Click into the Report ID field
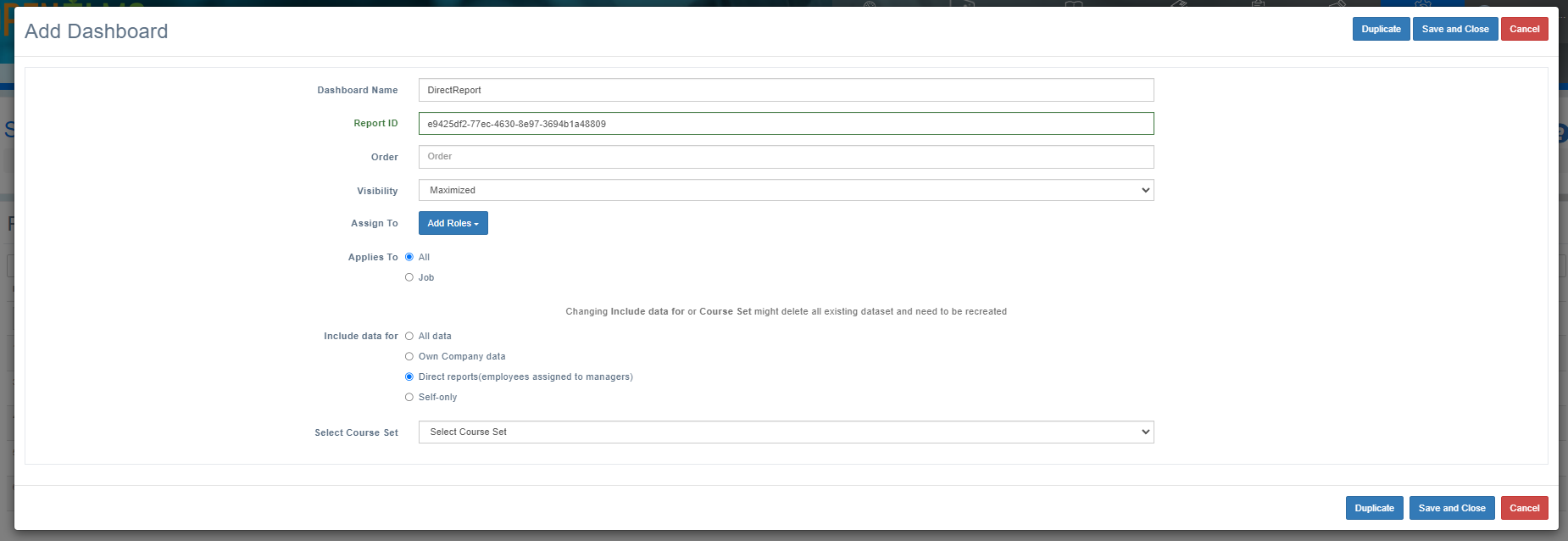 click(x=786, y=124)
